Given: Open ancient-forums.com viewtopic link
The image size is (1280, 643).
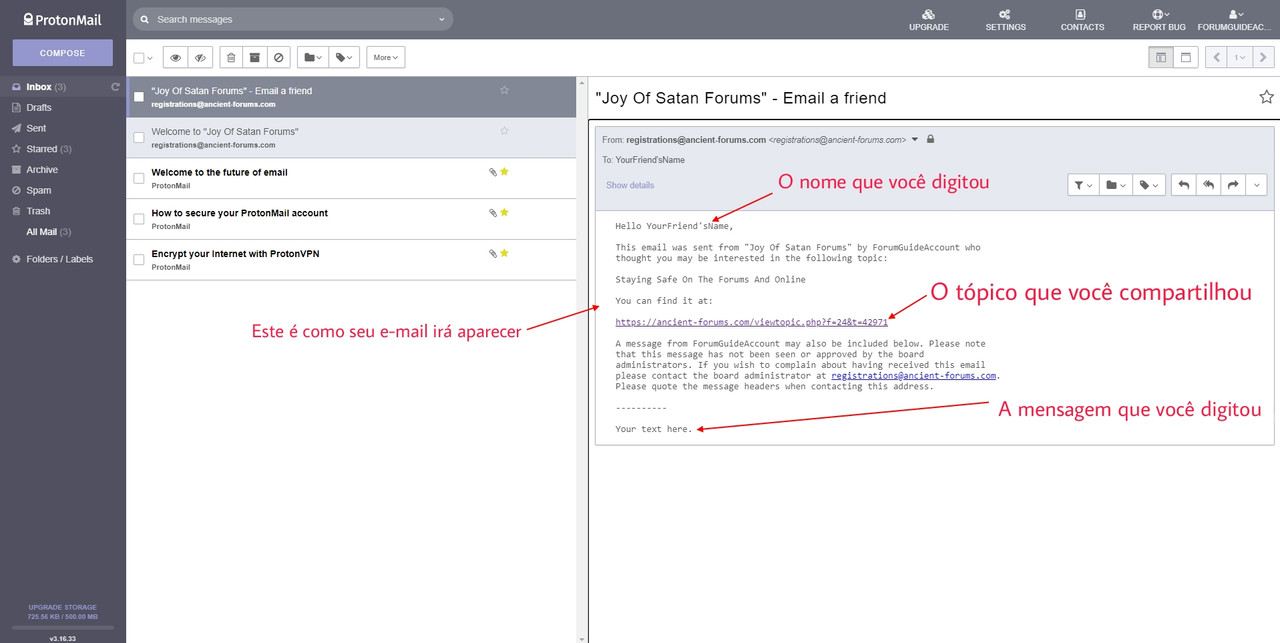Looking at the screenshot, I should pyautogui.click(x=751, y=322).
